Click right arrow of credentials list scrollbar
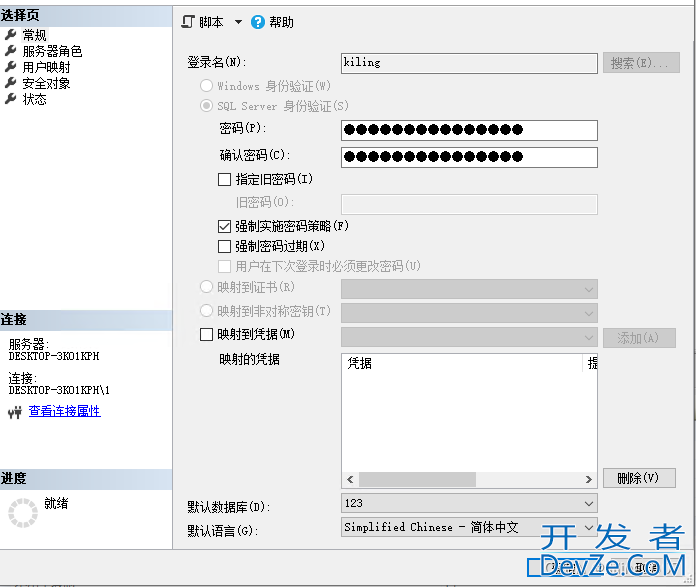Viewport: 696px width, 587px height. [x=589, y=480]
